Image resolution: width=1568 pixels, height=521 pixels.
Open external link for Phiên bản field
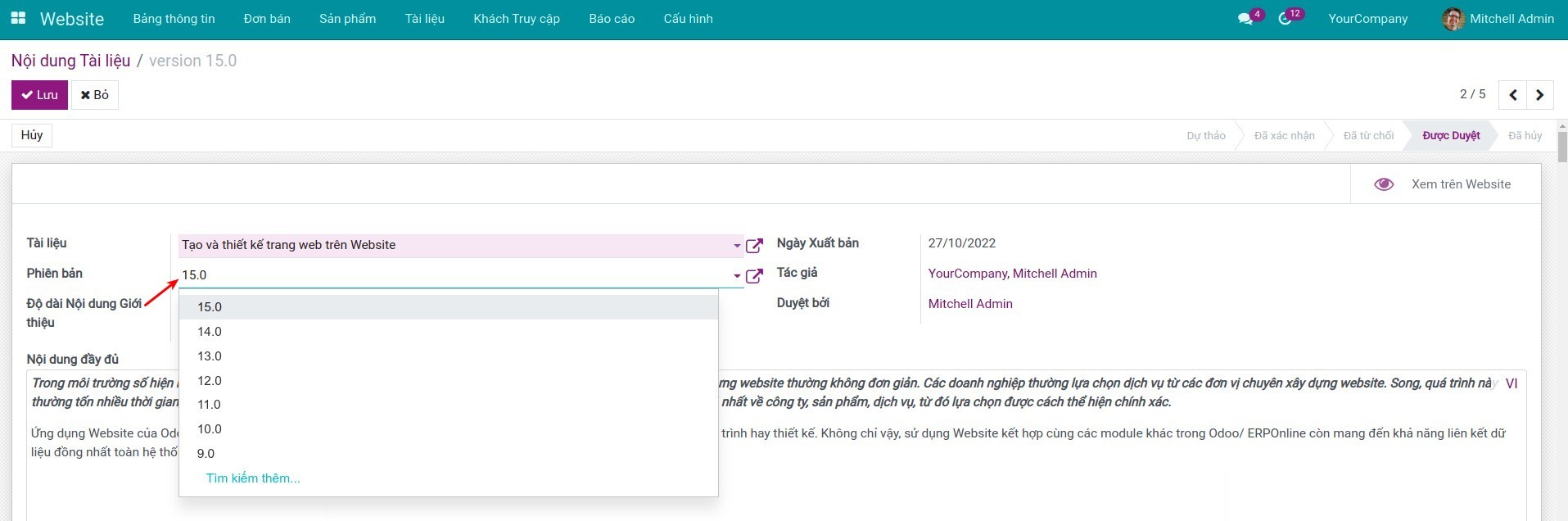[x=754, y=275]
